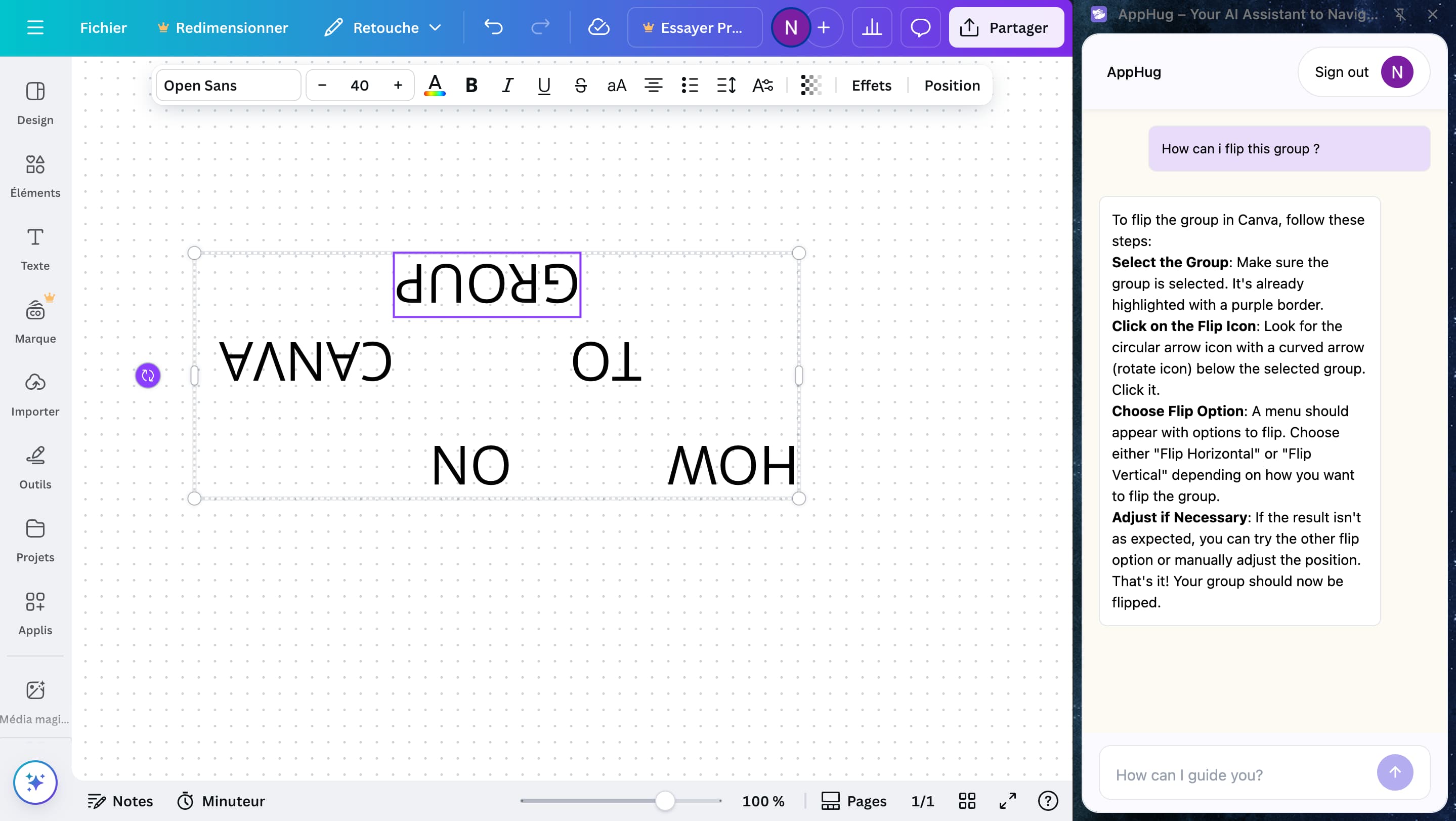Screen dimensions: 1456x821
Task: Decrease font size with minus button
Action: pos(322,86)
